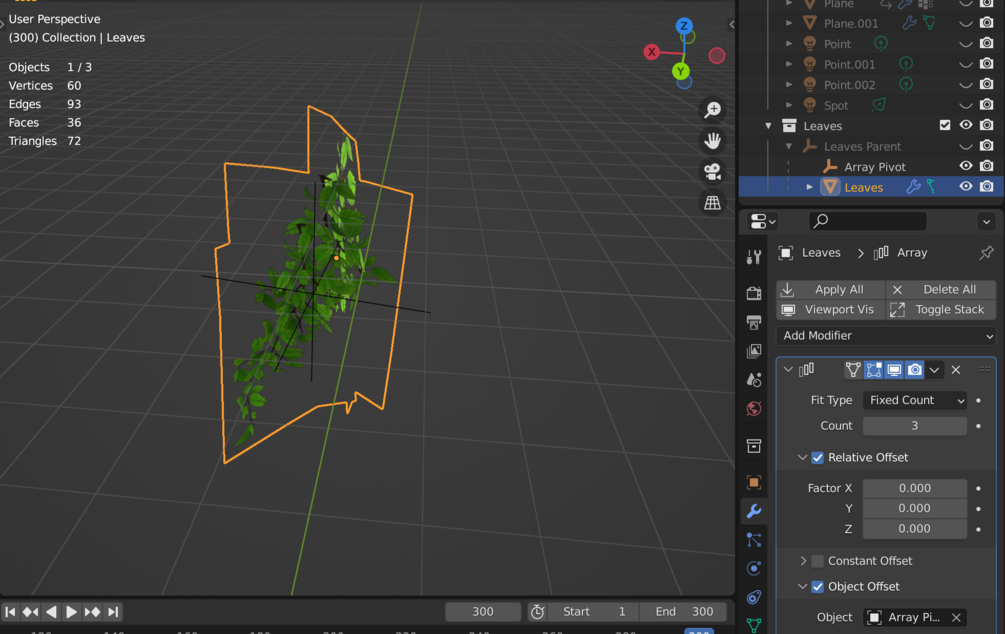The width and height of the screenshot is (1005, 634).
Task: Click the spot light data icon beside Spot
Action: pos(879,104)
